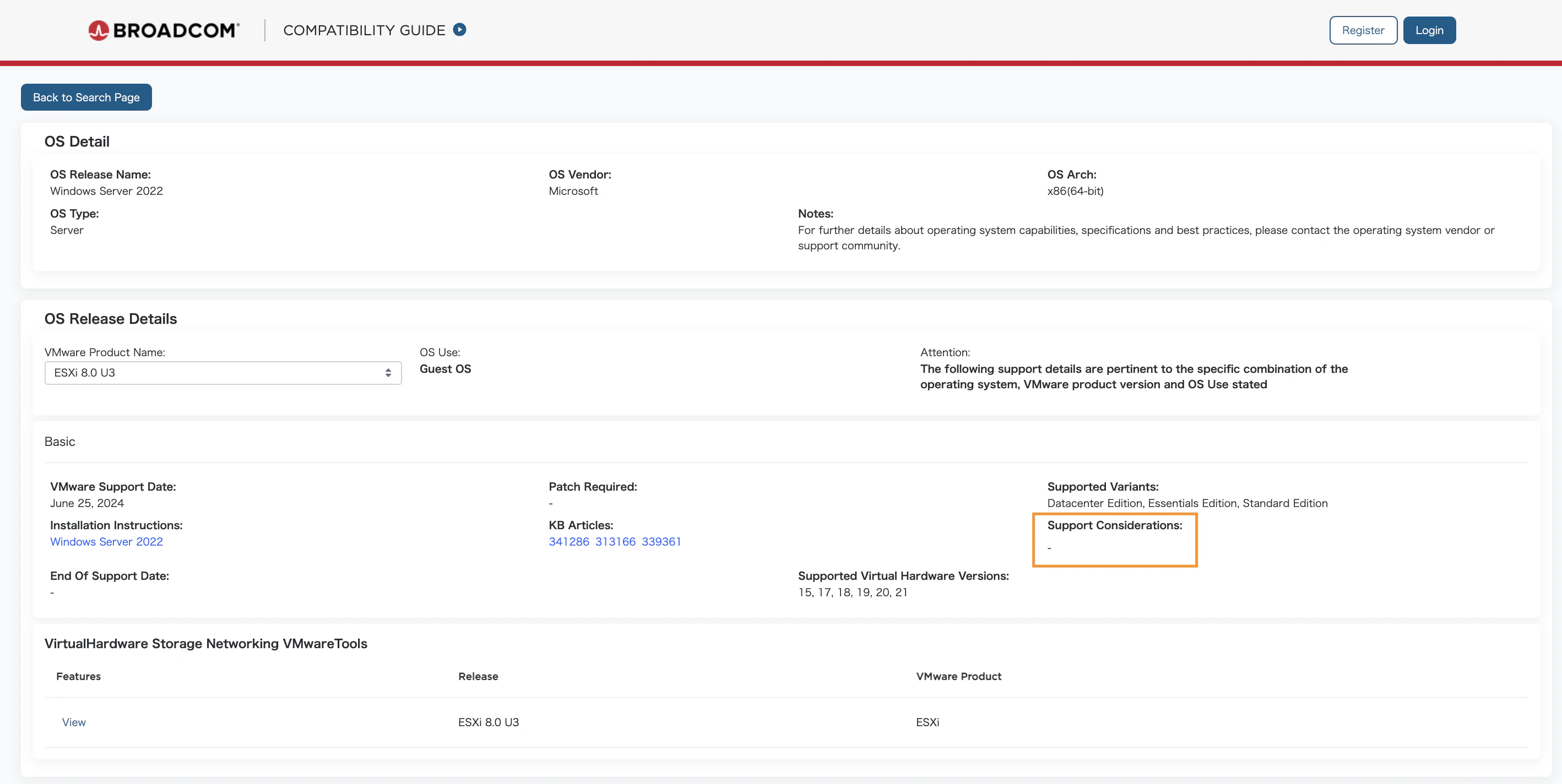The width and height of the screenshot is (1562, 784).
Task: Click the Features column header
Action: click(x=79, y=676)
